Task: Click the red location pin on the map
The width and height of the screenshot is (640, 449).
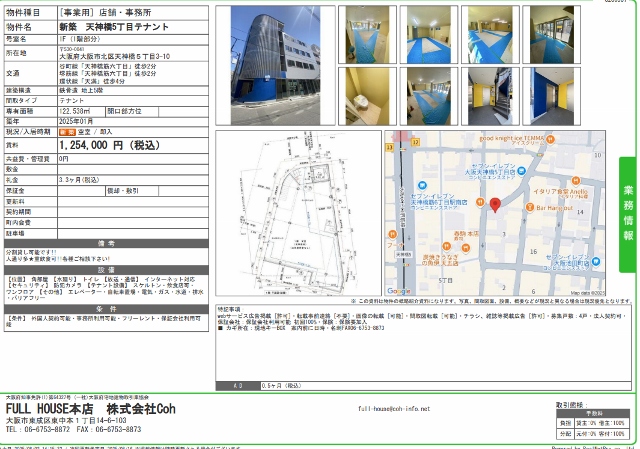Action: [494, 206]
